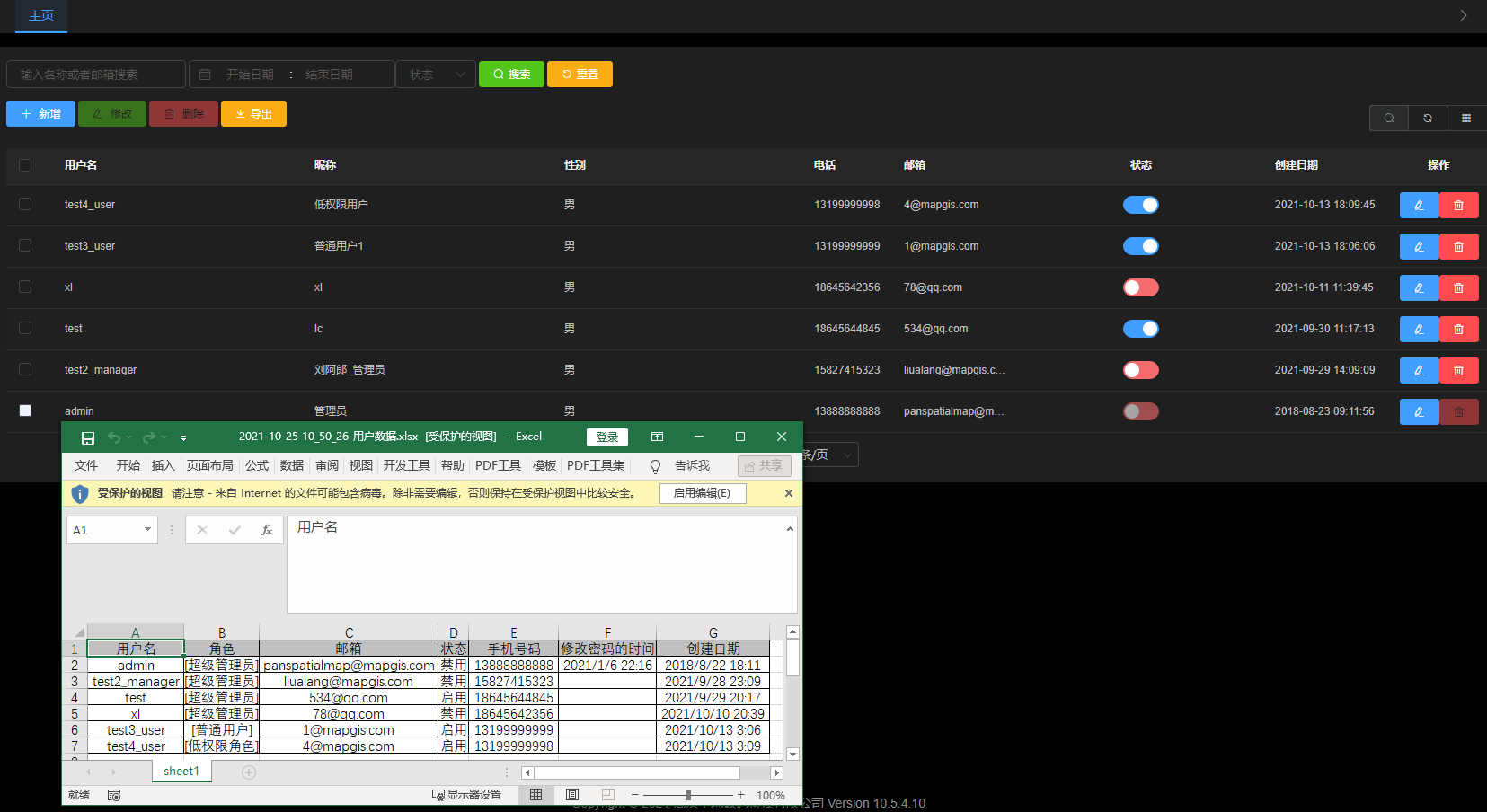This screenshot has width=1487, height=812.
Task: Click the green 搜索 search button
Action: [511, 75]
